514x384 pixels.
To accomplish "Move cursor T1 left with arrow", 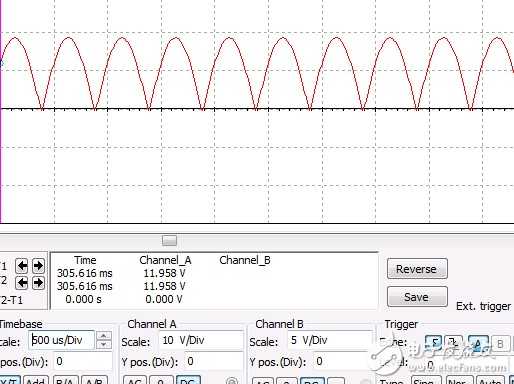I will tap(22, 266).
